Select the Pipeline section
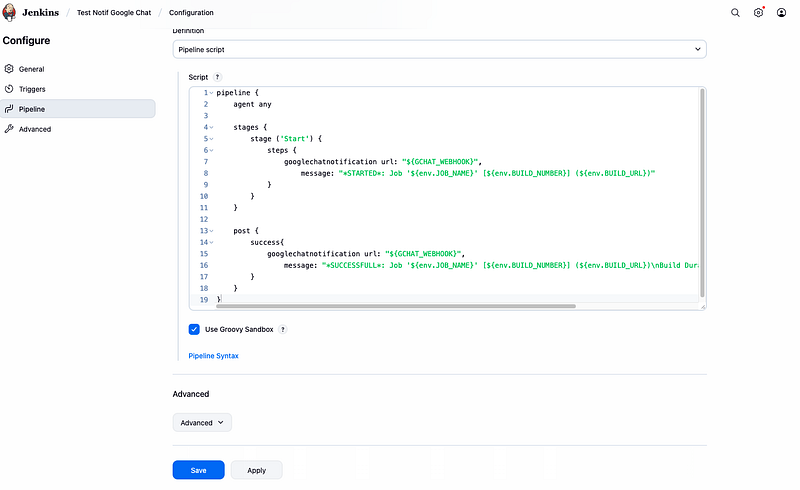 click(78, 109)
